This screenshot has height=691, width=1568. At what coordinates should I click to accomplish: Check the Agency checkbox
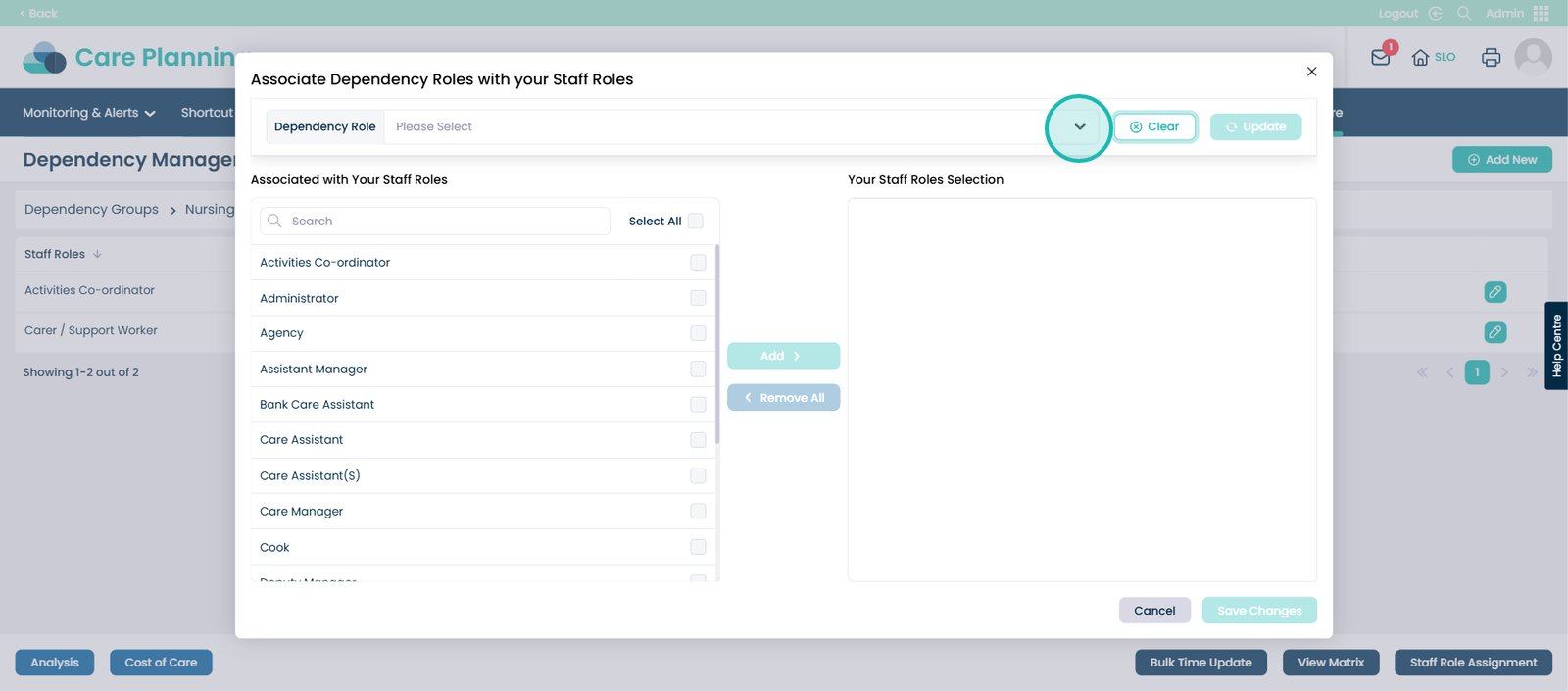698,333
